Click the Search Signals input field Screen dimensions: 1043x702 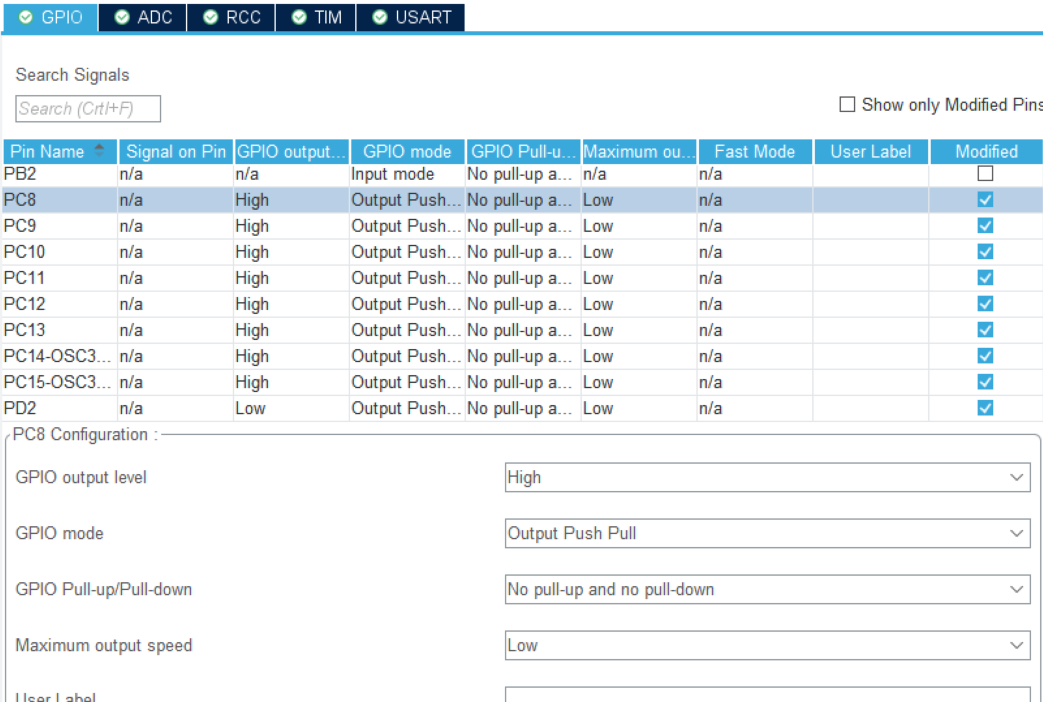[x=88, y=109]
